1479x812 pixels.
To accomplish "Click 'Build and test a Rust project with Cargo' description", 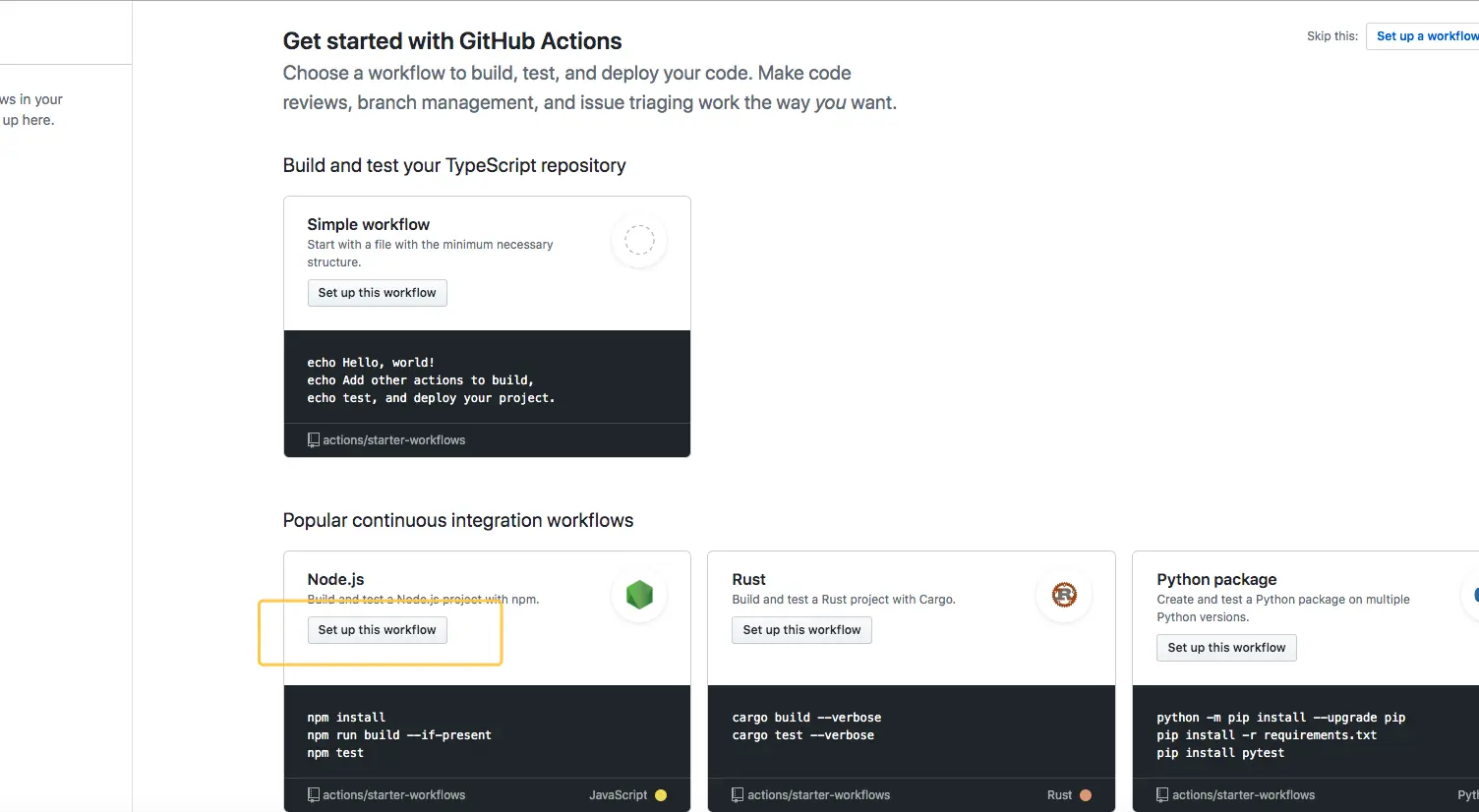I will tap(844, 600).
